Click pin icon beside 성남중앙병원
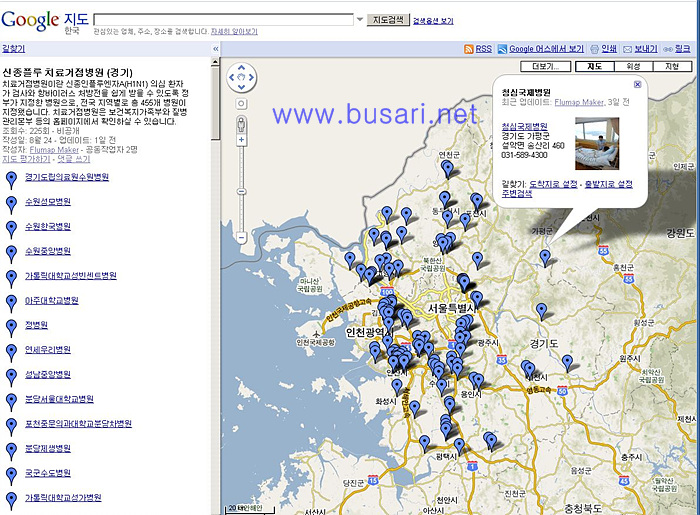 pyautogui.click(x=12, y=377)
